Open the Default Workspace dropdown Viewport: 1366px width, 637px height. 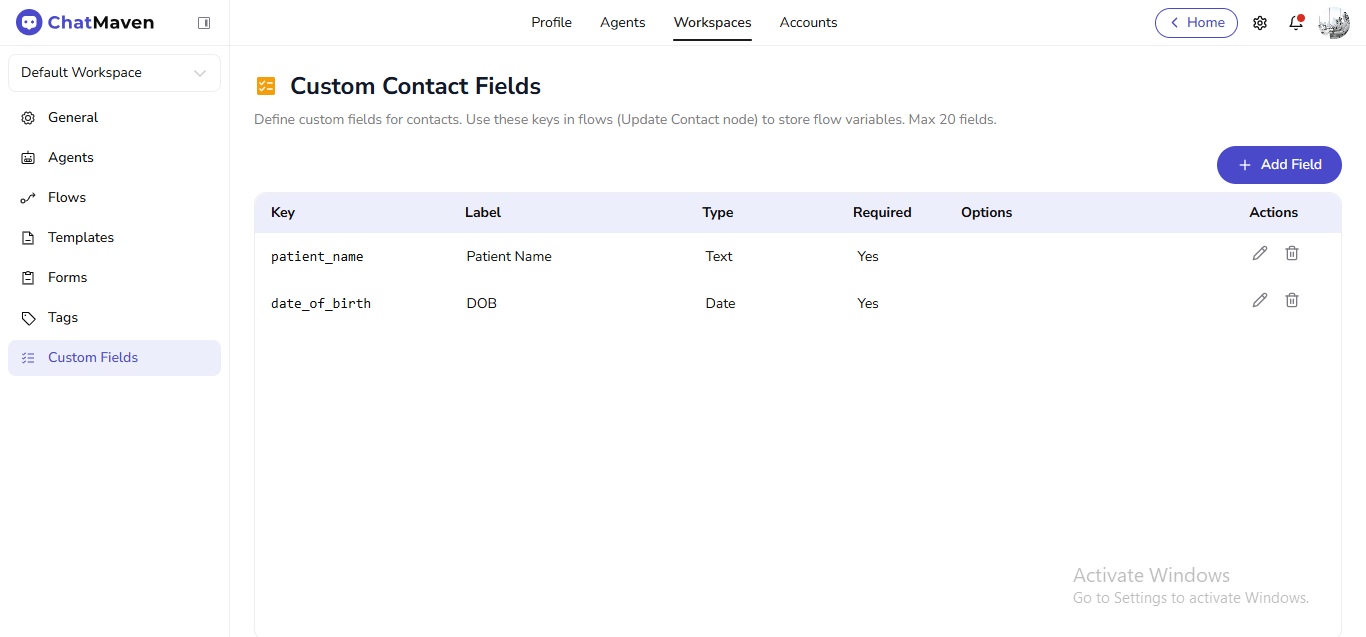113,72
